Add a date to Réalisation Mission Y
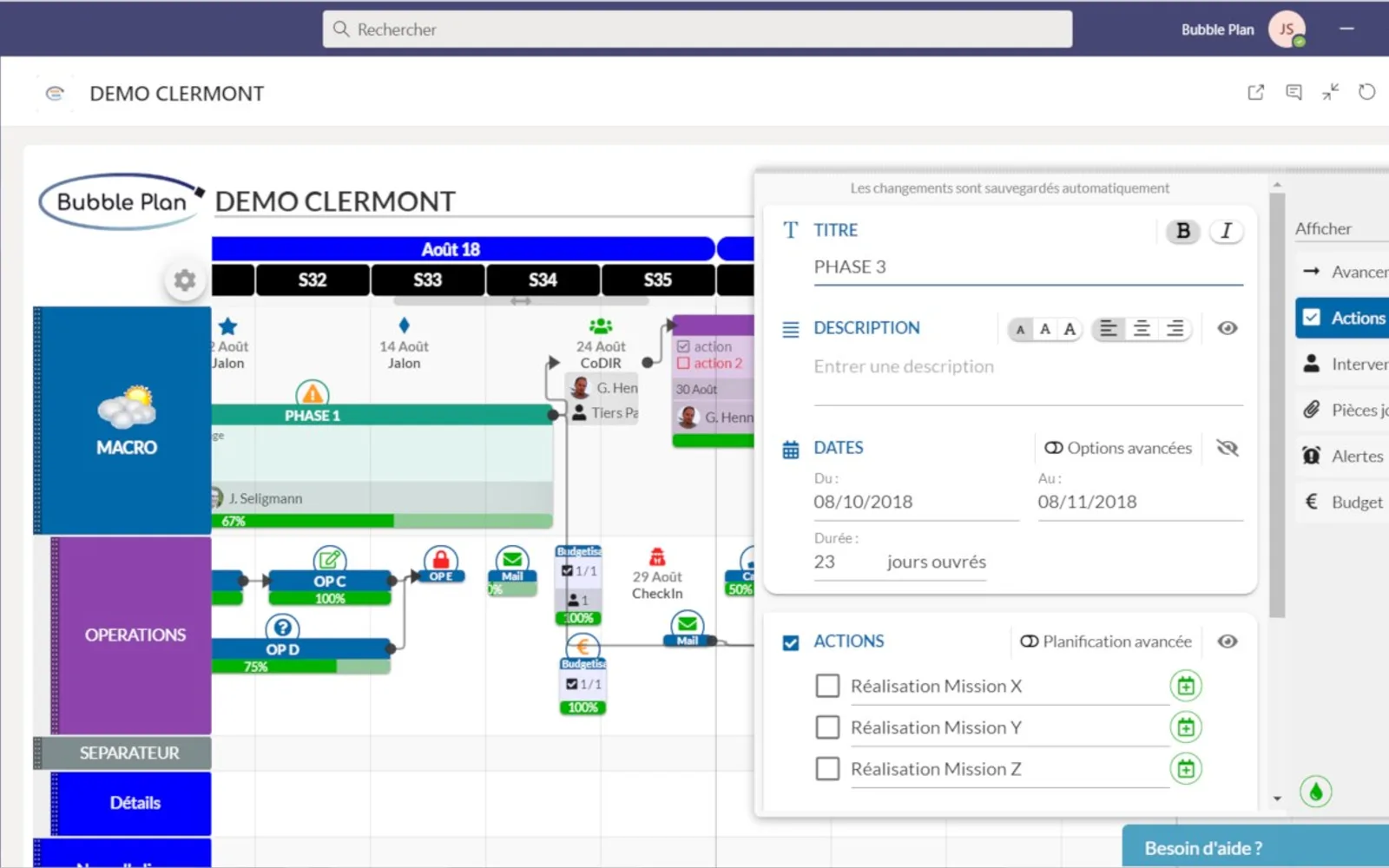Viewport: 1389px width, 868px height. click(1186, 727)
